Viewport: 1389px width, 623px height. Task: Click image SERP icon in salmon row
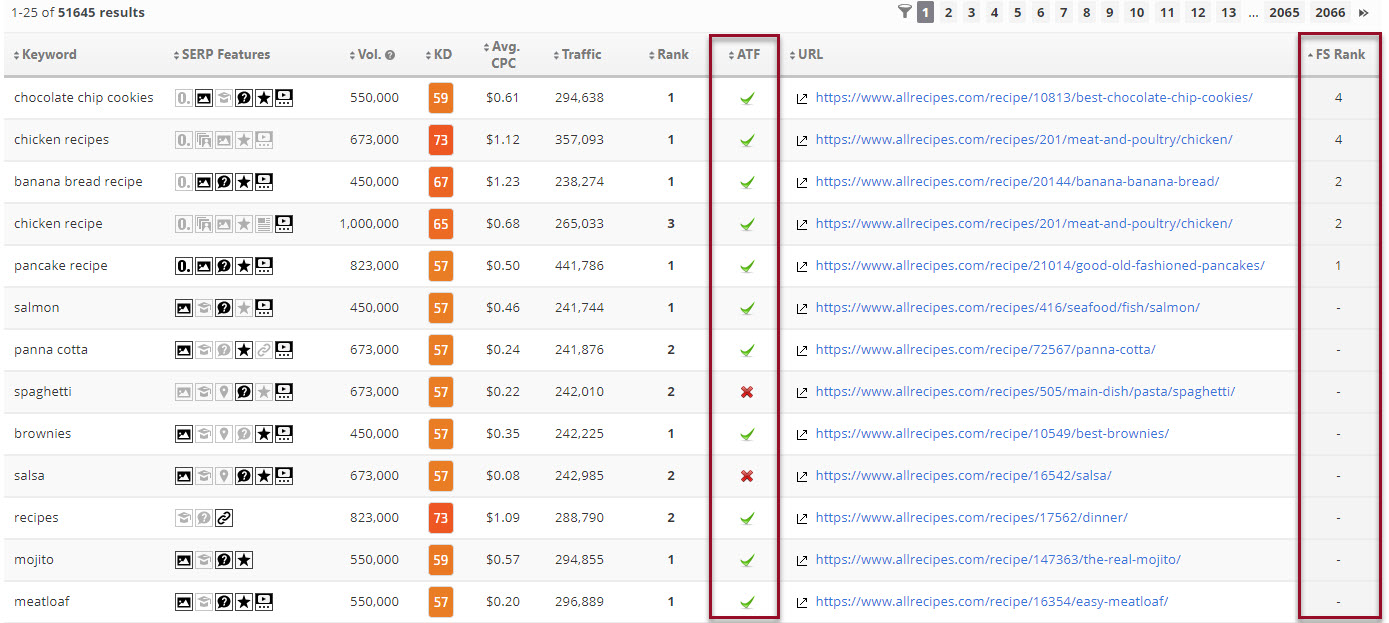184,308
